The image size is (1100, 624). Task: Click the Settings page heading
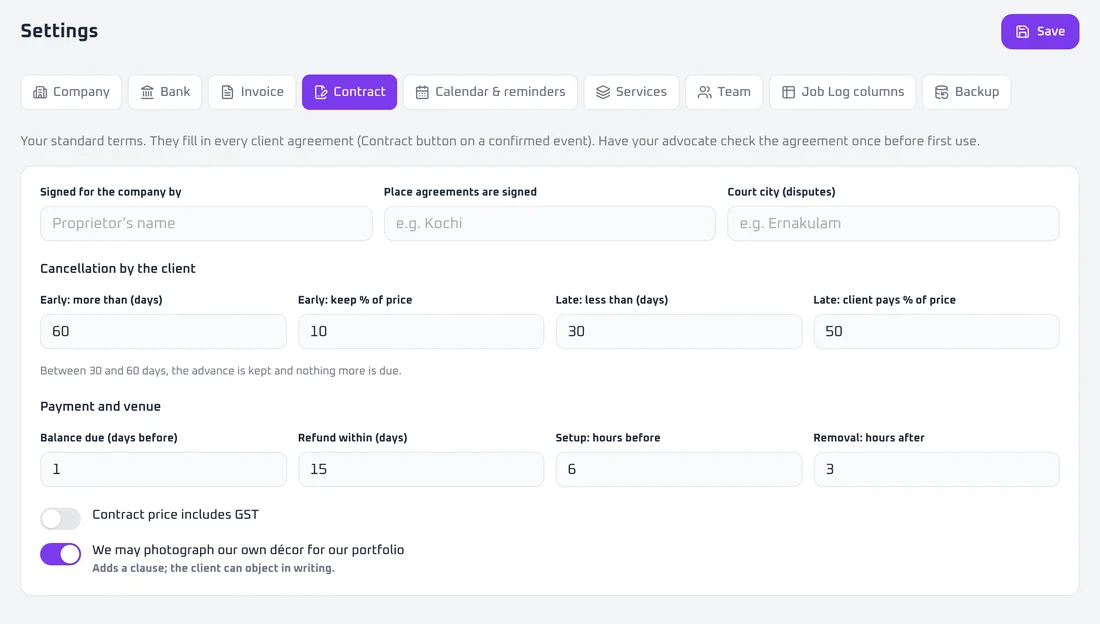click(x=59, y=31)
